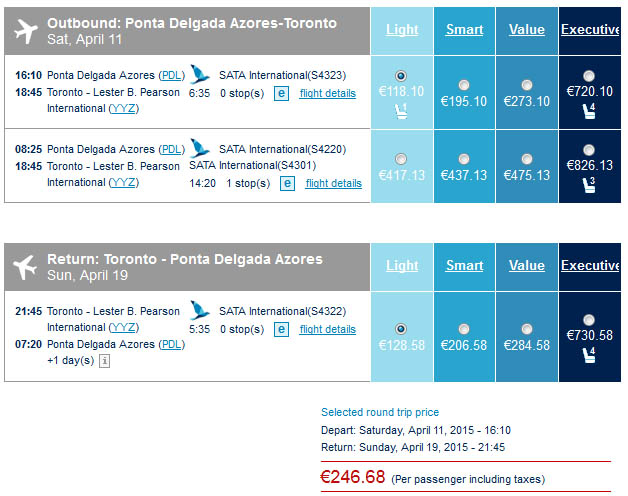Click the seat icon under €730.58 return Executive fare
The height and width of the screenshot is (496, 628).
(589, 355)
